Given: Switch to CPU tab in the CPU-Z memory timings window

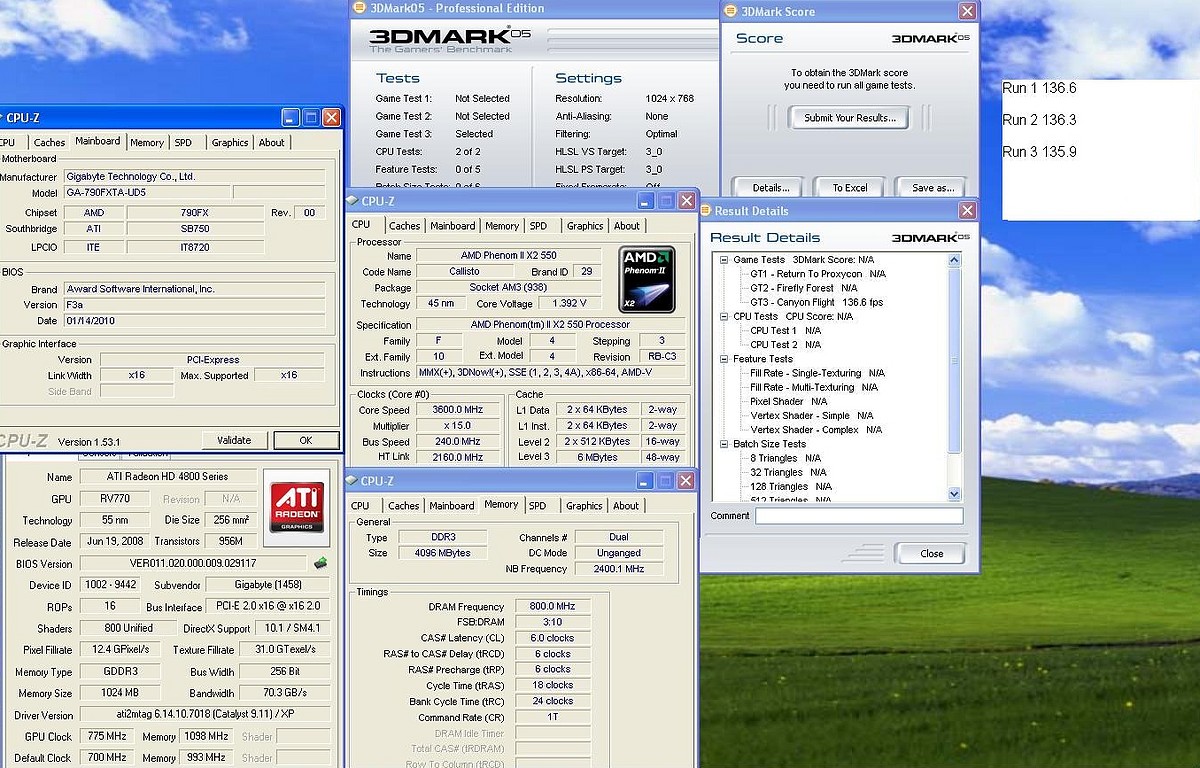Looking at the screenshot, I should pyautogui.click(x=360, y=506).
